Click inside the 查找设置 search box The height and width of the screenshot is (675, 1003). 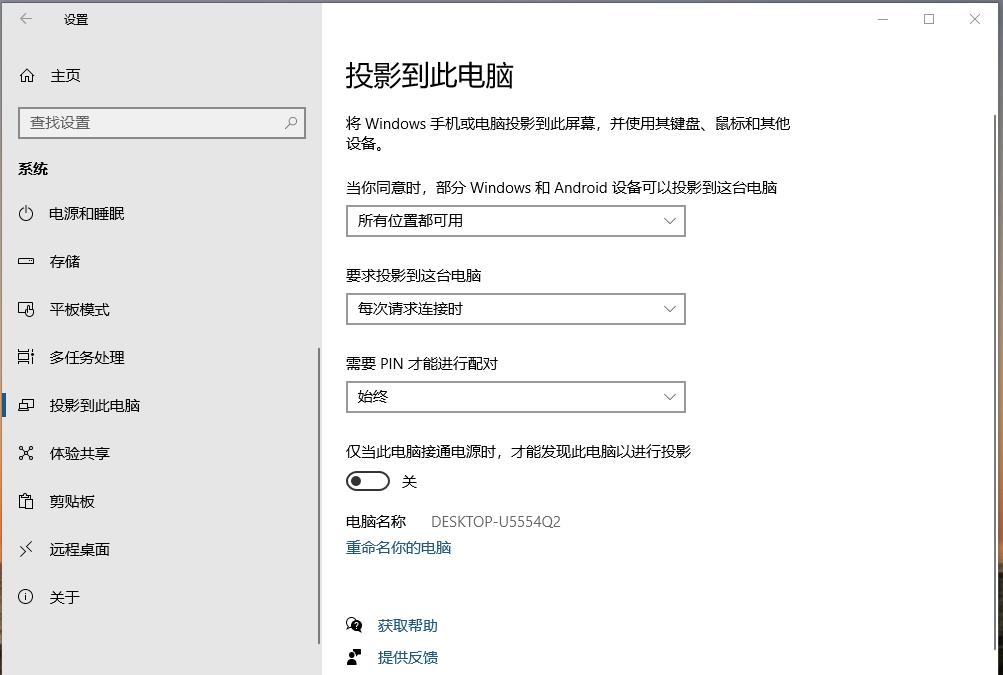pyautogui.click(x=150, y=122)
